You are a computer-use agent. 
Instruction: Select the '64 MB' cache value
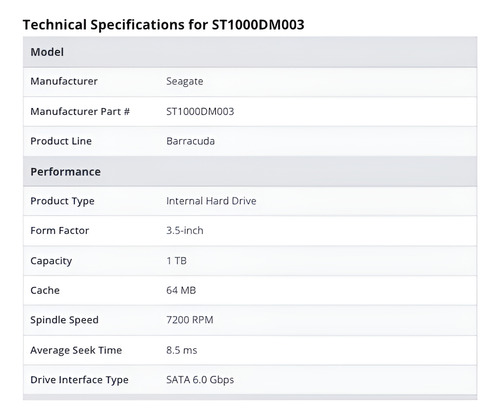181,290
